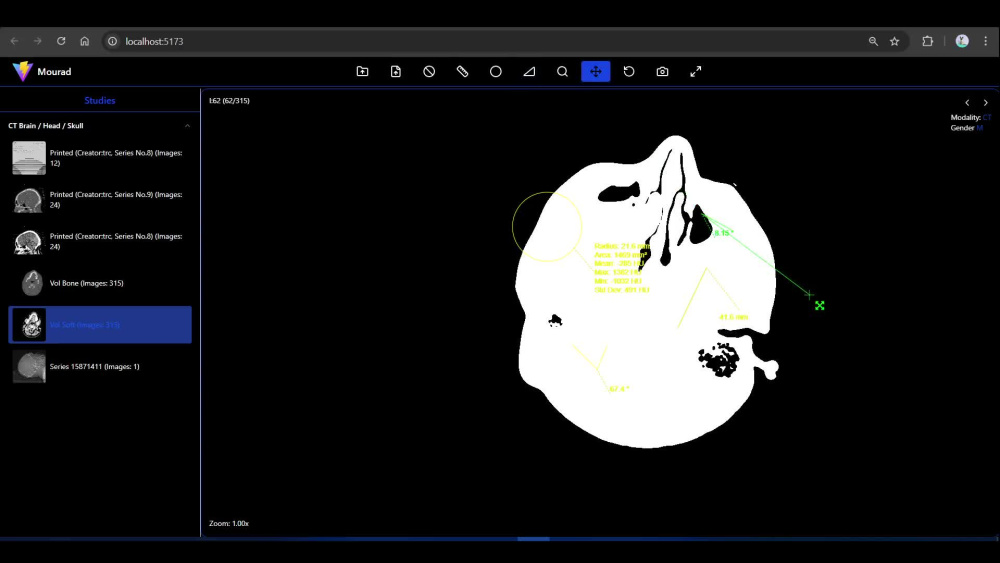The width and height of the screenshot is (1000, 563).
Task: Select the highlighted Vol Soft series
Action: (x=100, y=325)
